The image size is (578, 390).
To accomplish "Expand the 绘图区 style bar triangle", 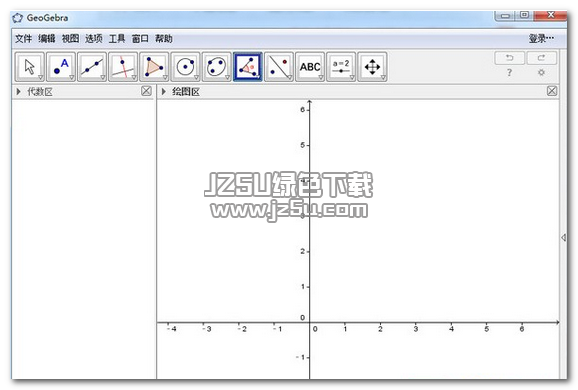I will (x=164, y=91).
